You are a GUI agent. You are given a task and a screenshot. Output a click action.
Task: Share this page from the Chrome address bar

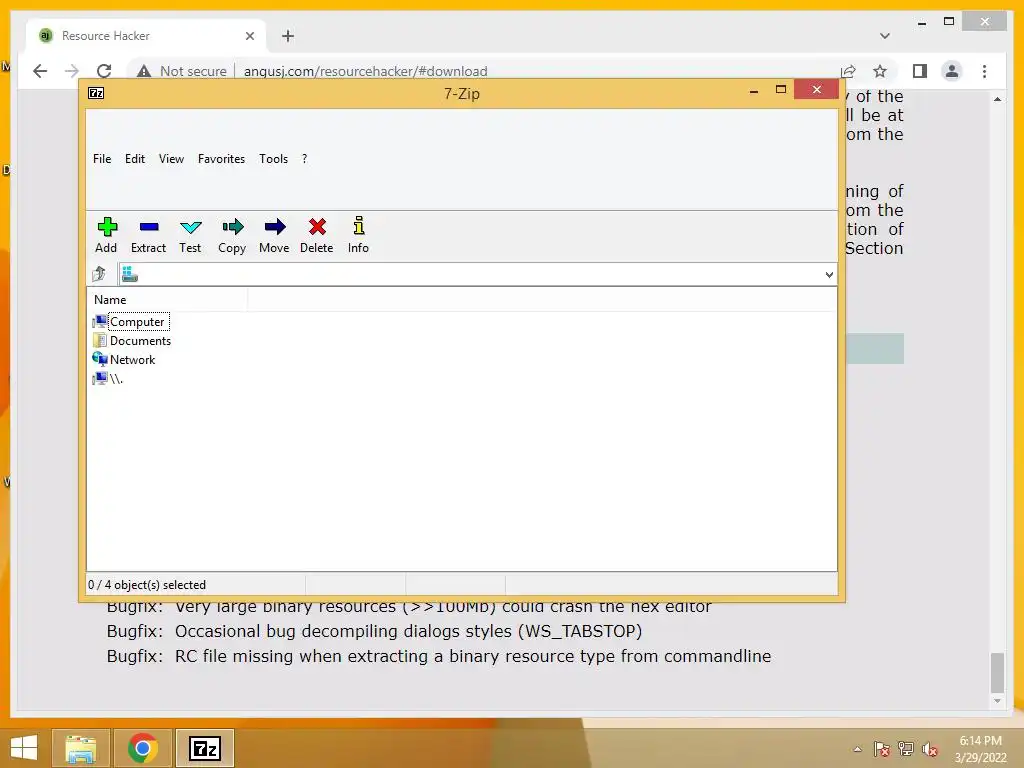pyautogui.click(x=848, y=71)
